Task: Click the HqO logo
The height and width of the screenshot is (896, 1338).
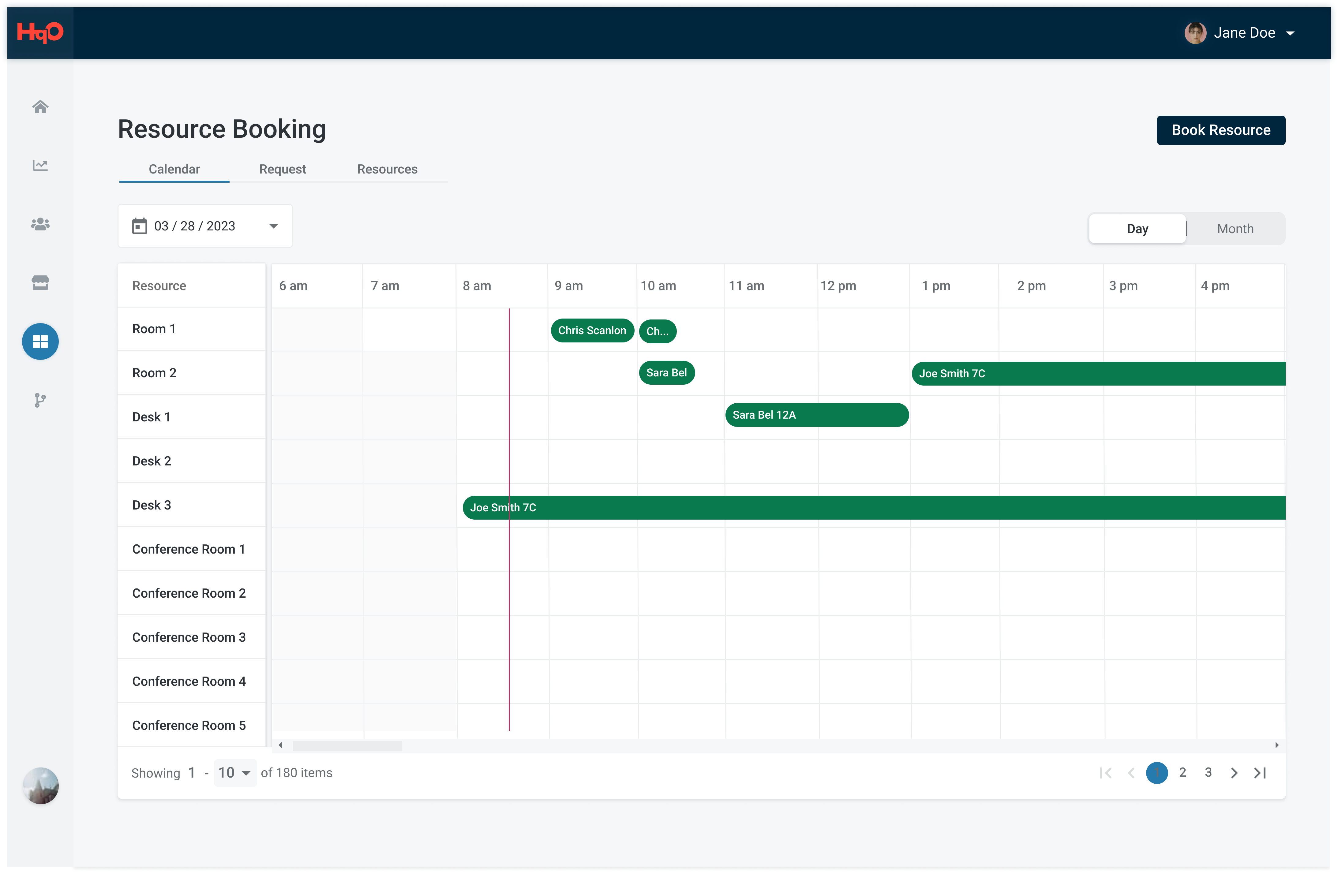Action: [40, 32]
